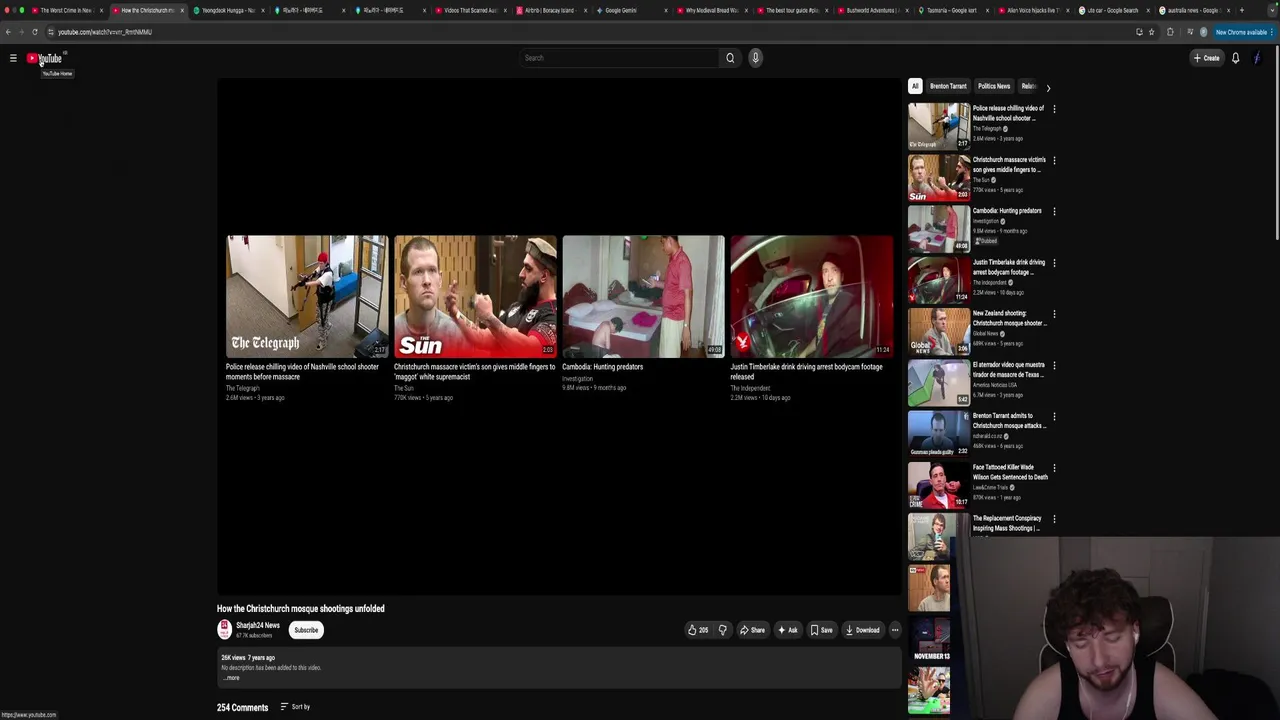
Task: Open Sharjah24 News channel name link
Action: coord(258,626)
